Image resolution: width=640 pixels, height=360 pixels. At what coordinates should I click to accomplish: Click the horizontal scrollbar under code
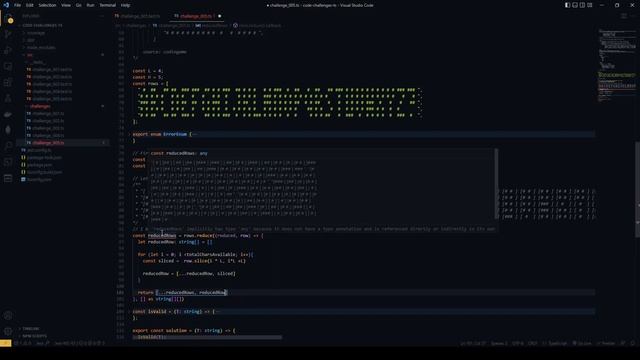[x=207, y=338]
